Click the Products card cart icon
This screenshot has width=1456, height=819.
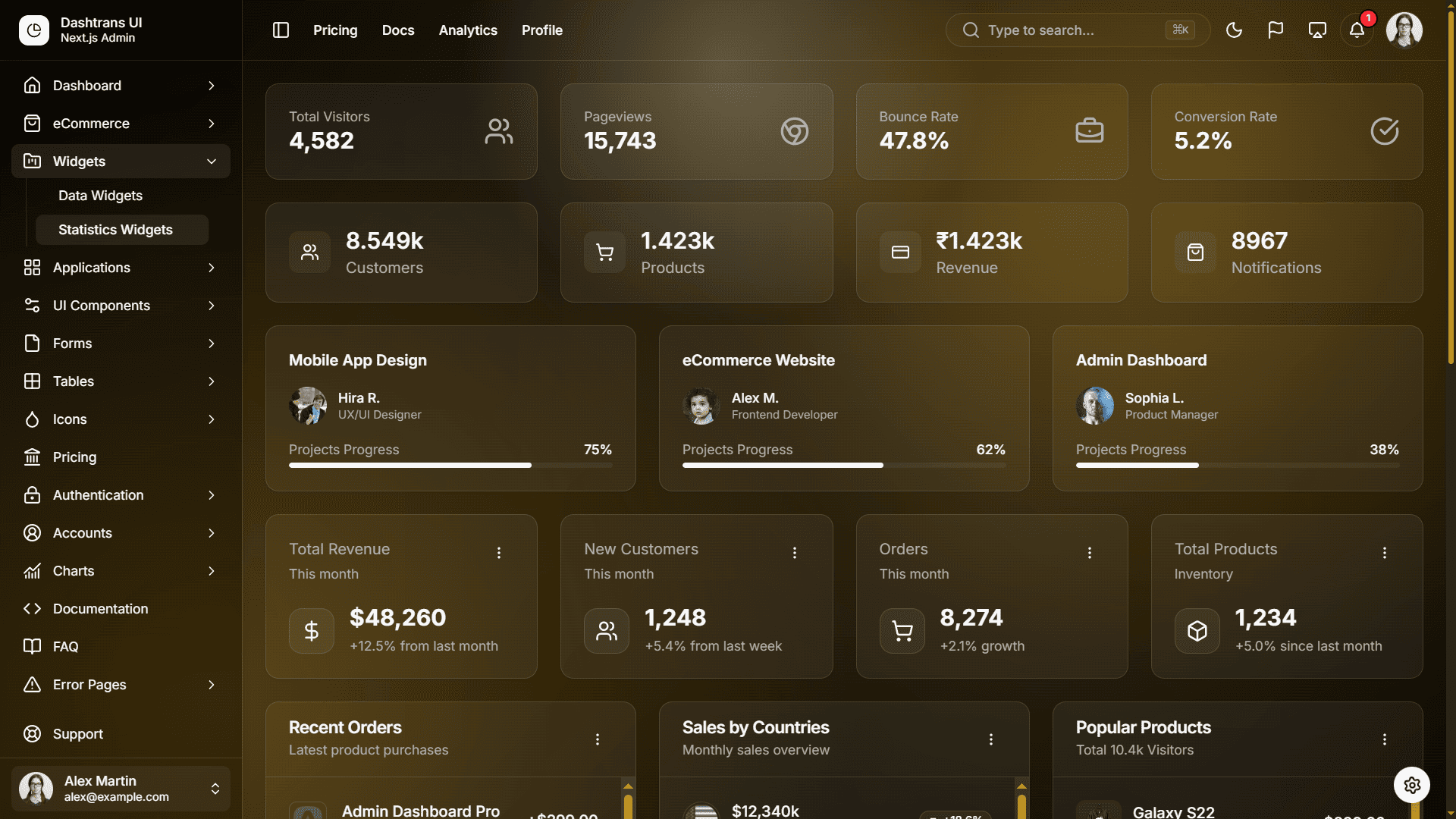point(604,252)
